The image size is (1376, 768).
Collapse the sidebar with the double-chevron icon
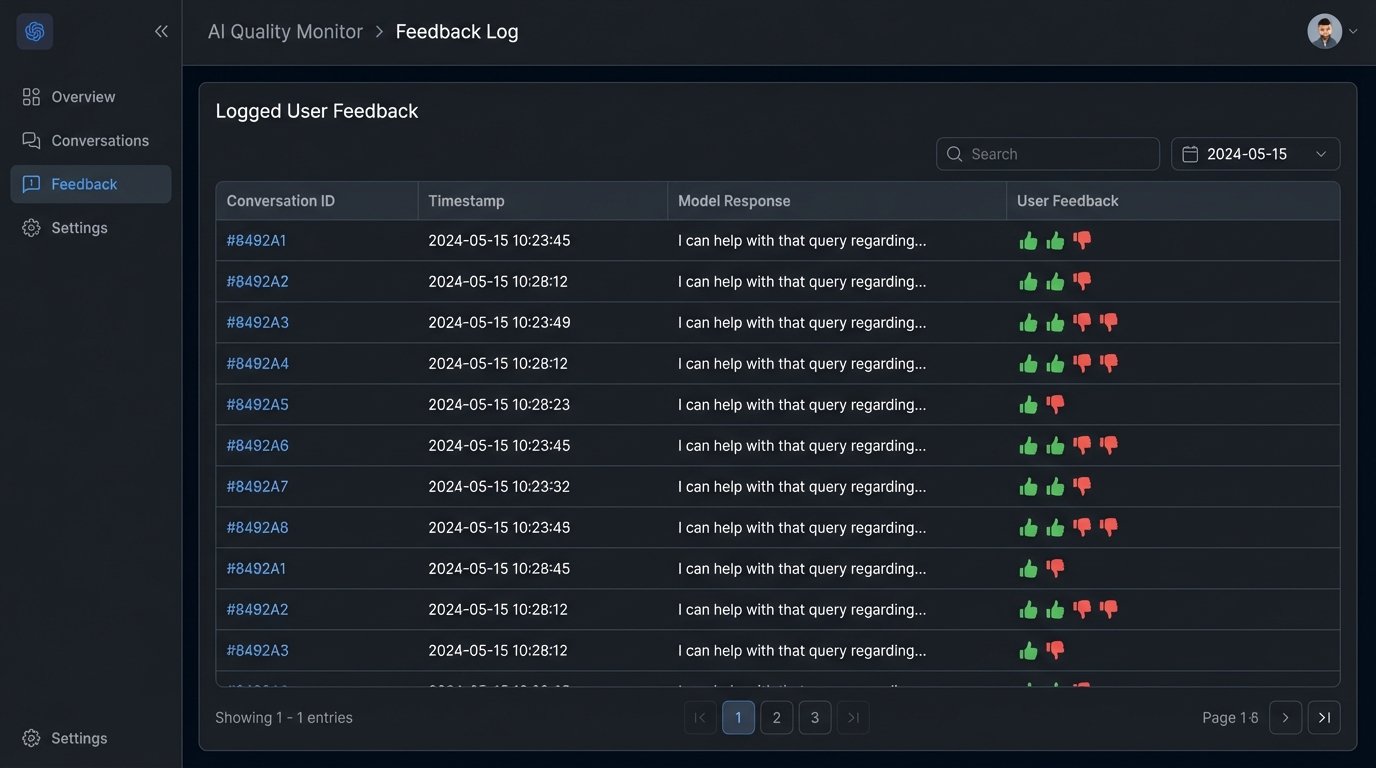point(161,32)
